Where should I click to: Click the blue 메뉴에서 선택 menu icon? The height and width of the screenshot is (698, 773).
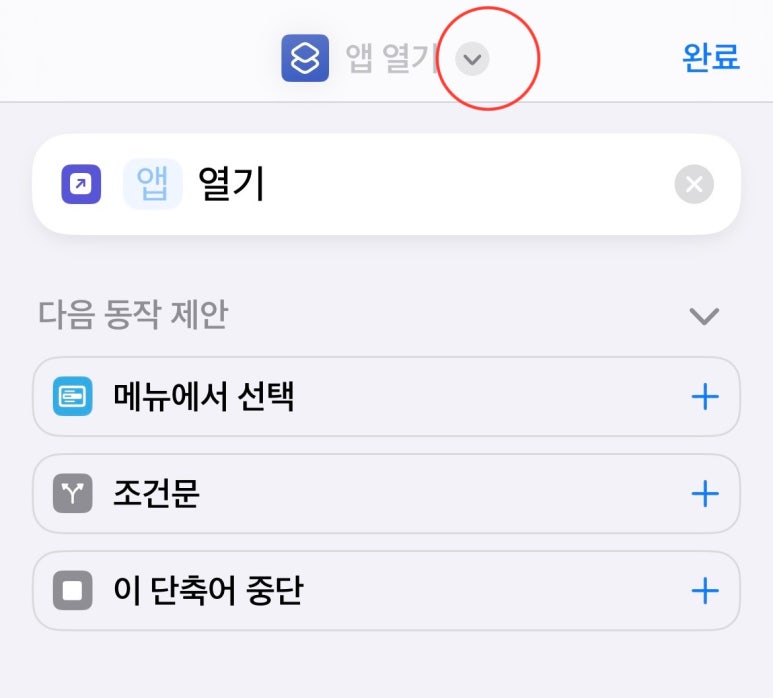click(x=72, y=396)
